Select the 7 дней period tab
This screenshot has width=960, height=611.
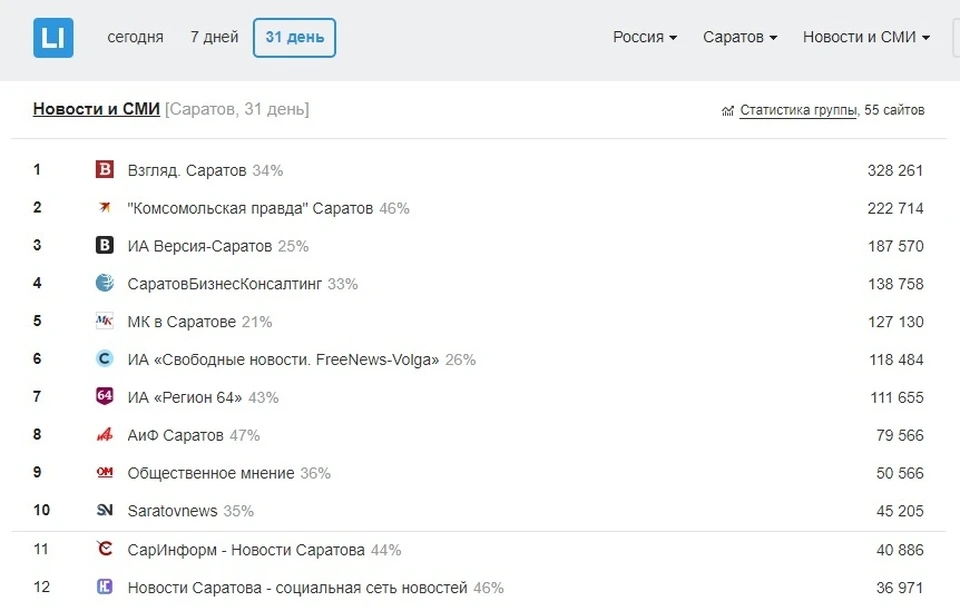tap(214, 37)
